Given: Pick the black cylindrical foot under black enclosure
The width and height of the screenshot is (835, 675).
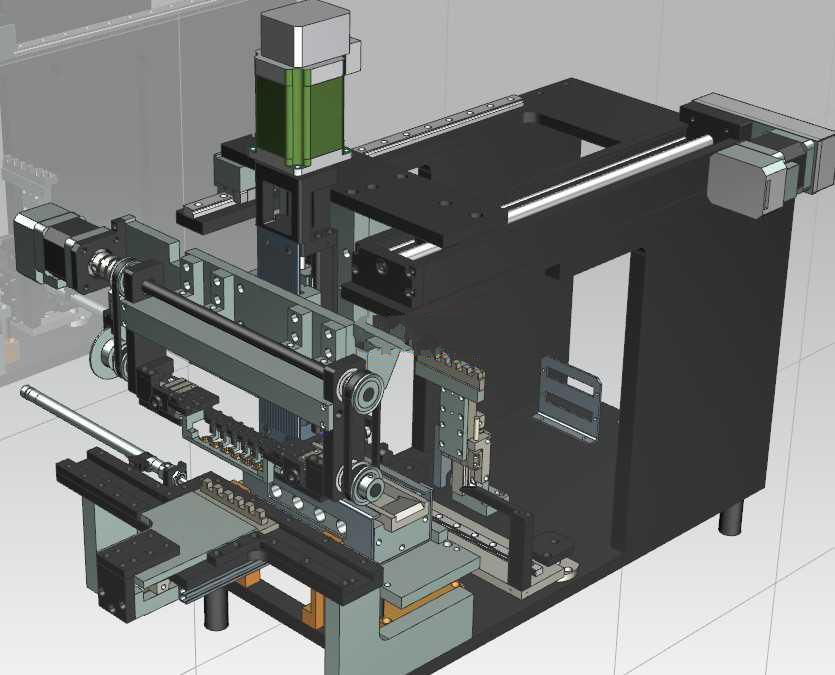Looking at the screenshot, I should [x=730, y=517].
